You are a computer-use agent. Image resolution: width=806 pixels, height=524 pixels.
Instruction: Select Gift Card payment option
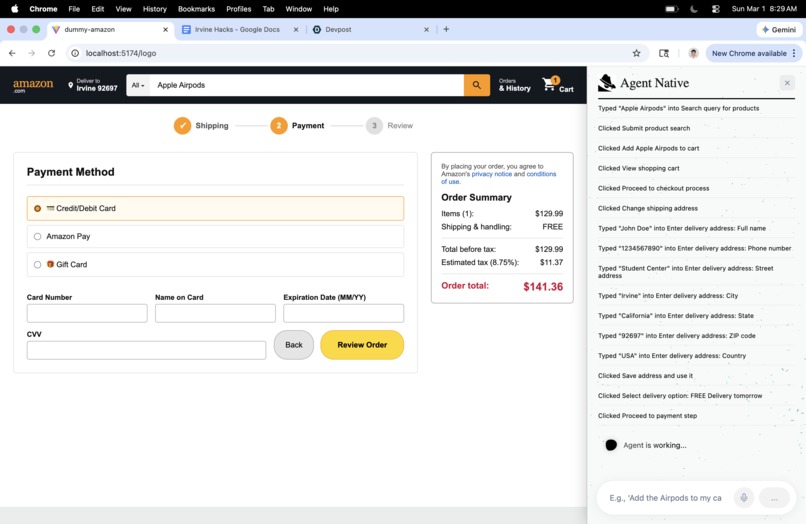[215, 264]
